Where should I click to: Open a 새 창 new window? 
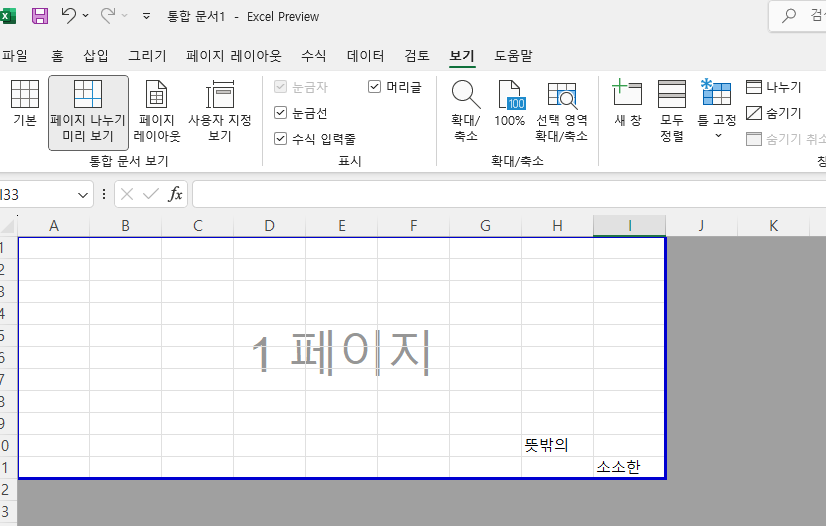(x=627, y=104)
